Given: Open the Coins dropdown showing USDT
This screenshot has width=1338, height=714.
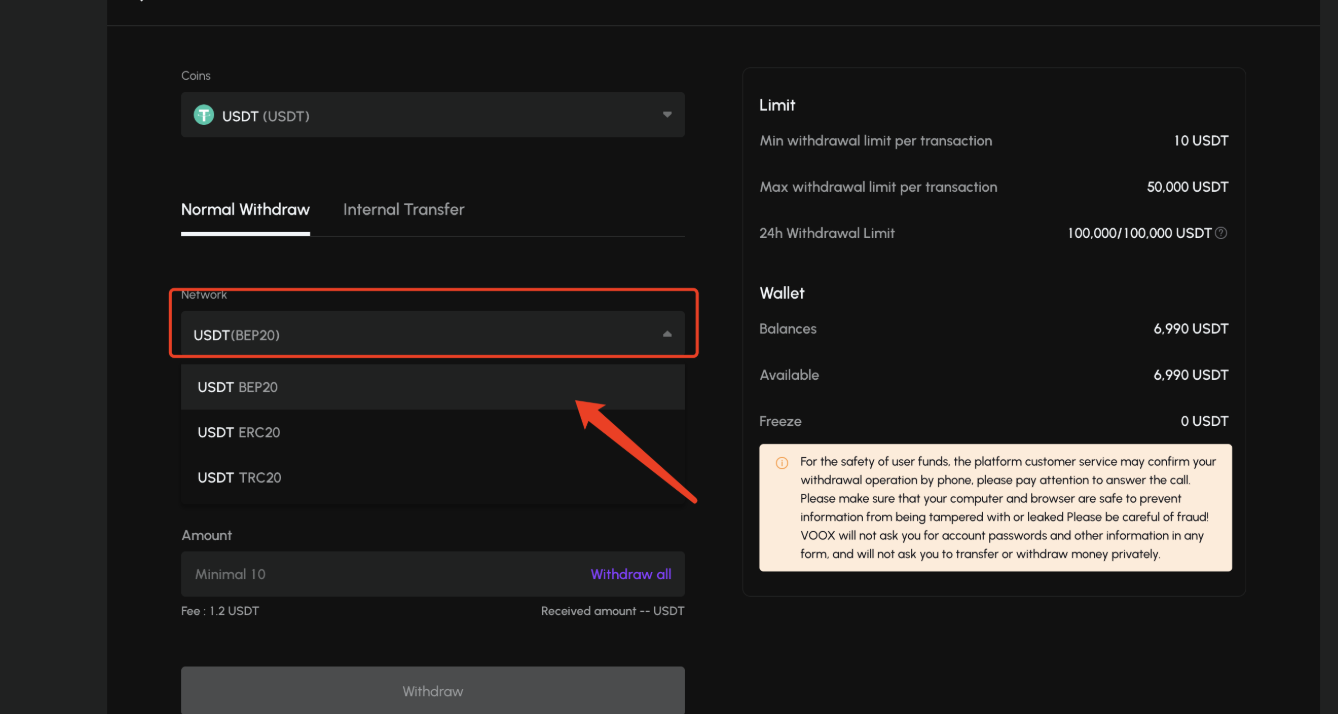Looking at the screenshot, I should coord(433,115).
